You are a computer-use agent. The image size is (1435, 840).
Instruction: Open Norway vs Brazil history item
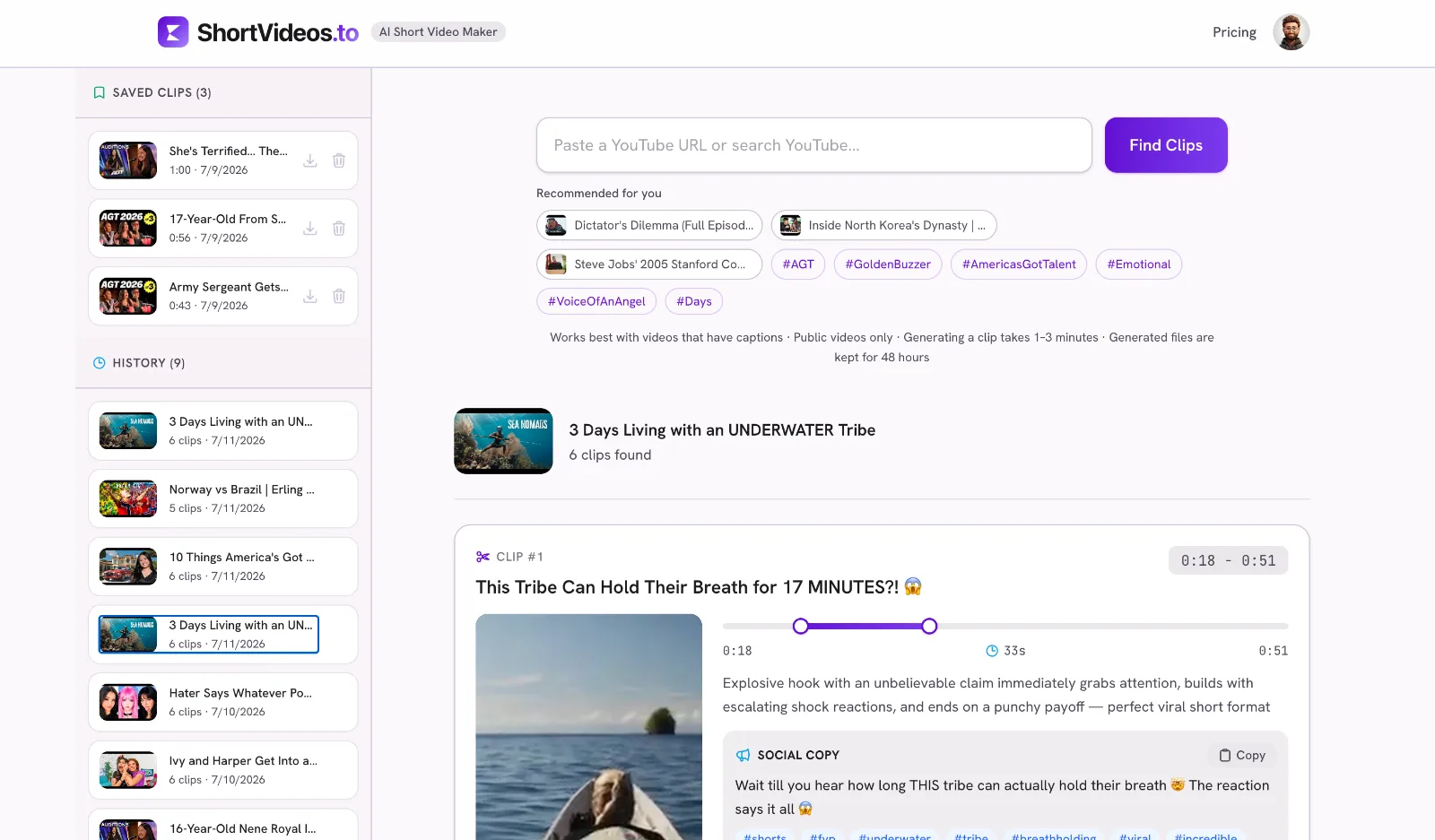pos(223,498)
